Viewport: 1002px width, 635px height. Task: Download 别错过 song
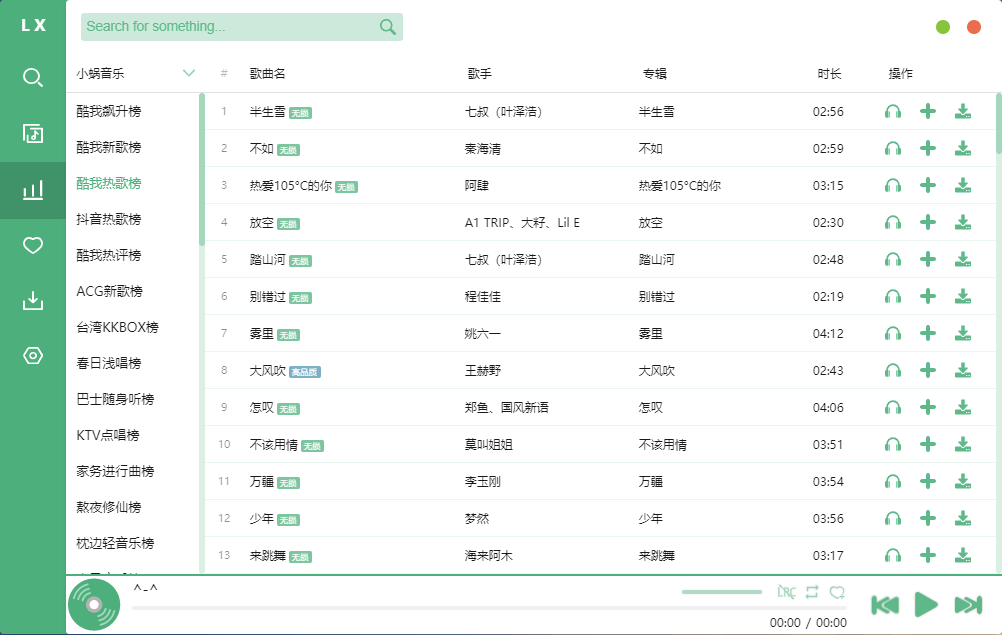pos(963,297)
